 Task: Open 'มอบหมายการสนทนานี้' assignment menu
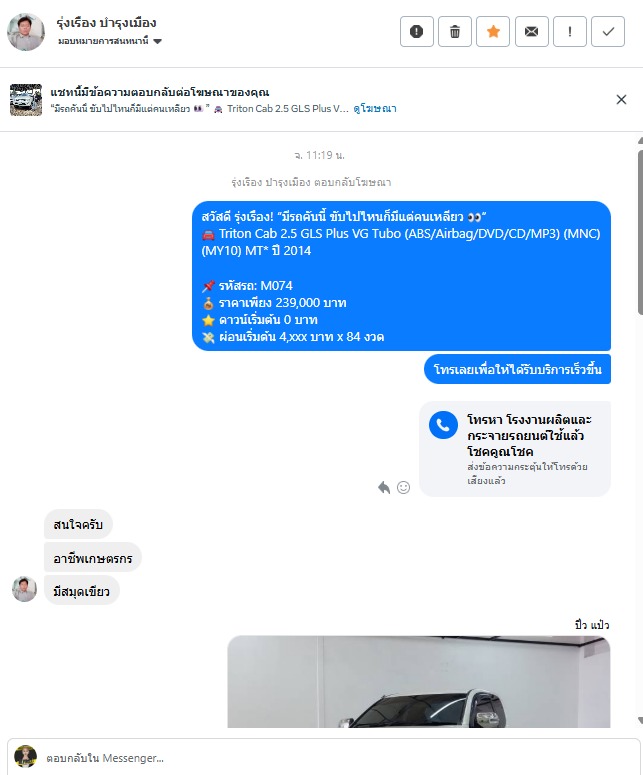(110, 41)
